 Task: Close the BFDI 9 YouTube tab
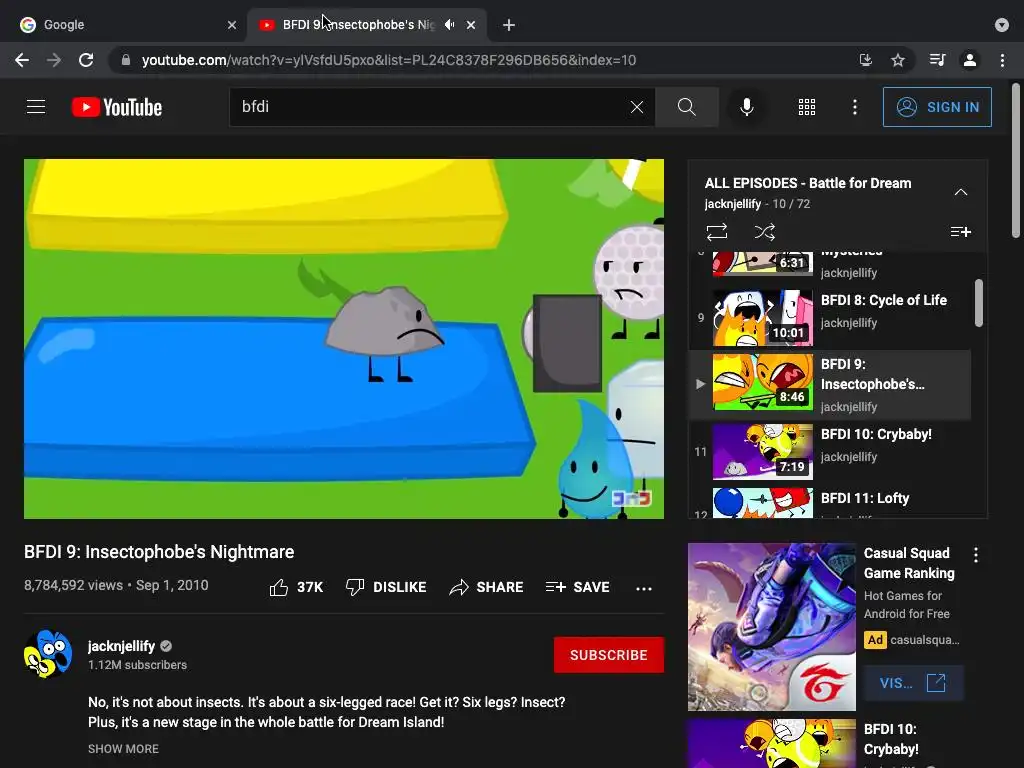click(471, 25)
